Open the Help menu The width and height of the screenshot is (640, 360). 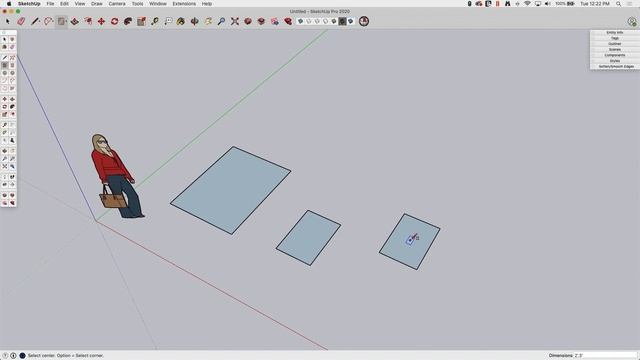207,4
